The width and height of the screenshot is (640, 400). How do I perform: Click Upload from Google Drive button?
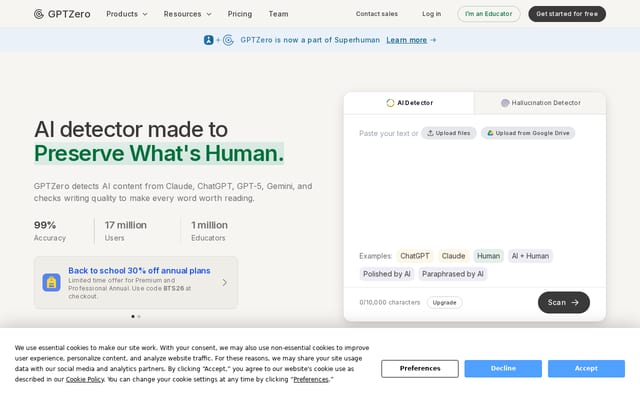point(528,133)
